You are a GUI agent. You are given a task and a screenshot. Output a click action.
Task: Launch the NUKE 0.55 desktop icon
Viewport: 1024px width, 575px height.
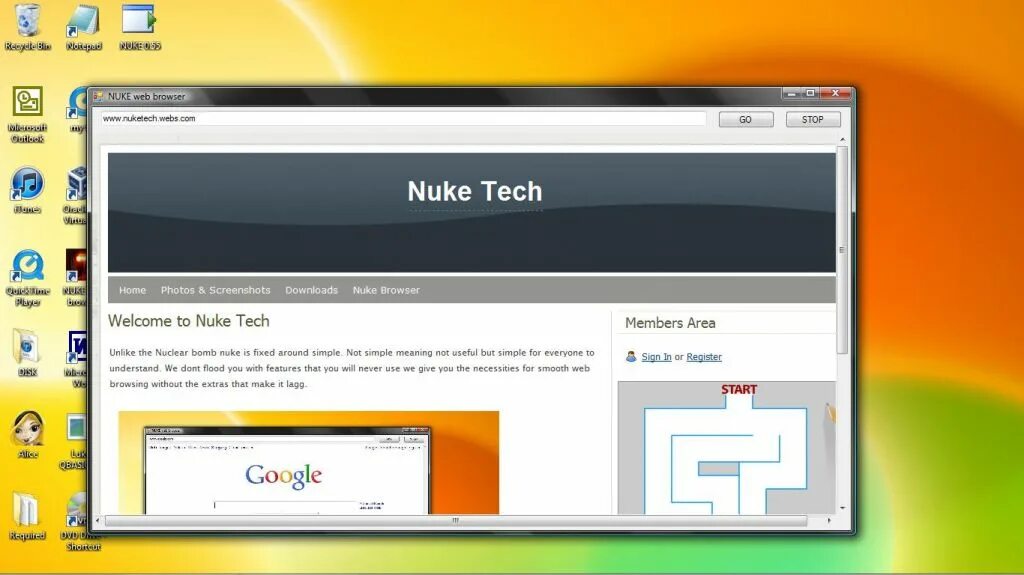(140, 27)
